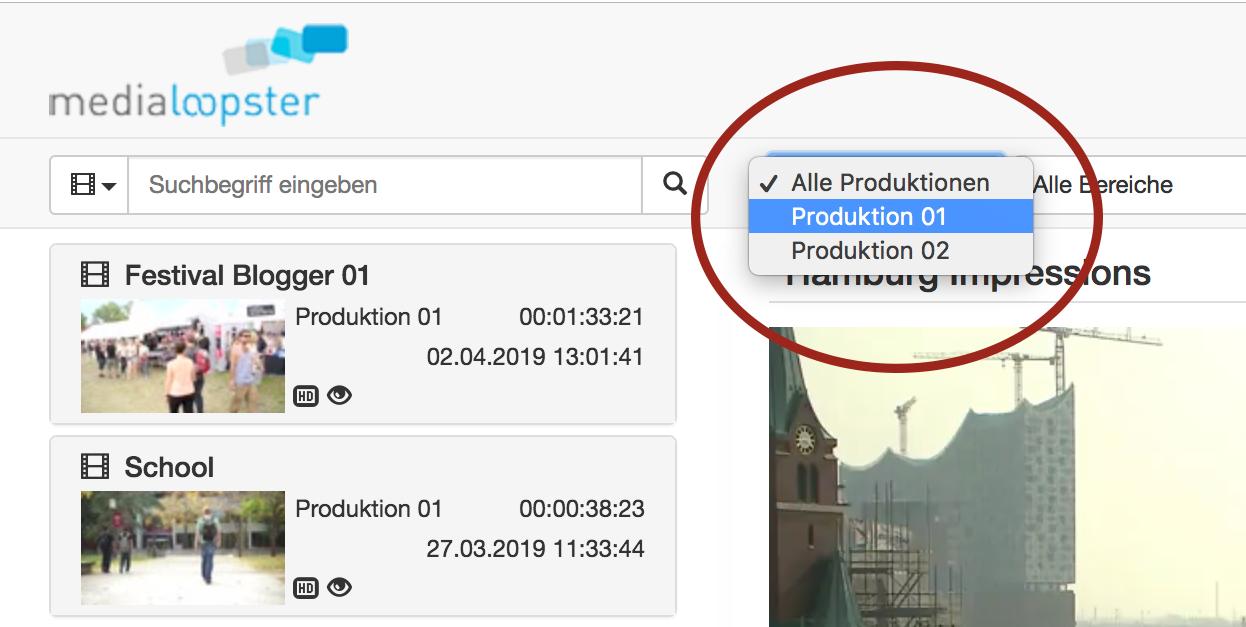Click School date 27.03.2019 11:33:44
This screenshot has height=627, width=1246.
coord(535,549)
